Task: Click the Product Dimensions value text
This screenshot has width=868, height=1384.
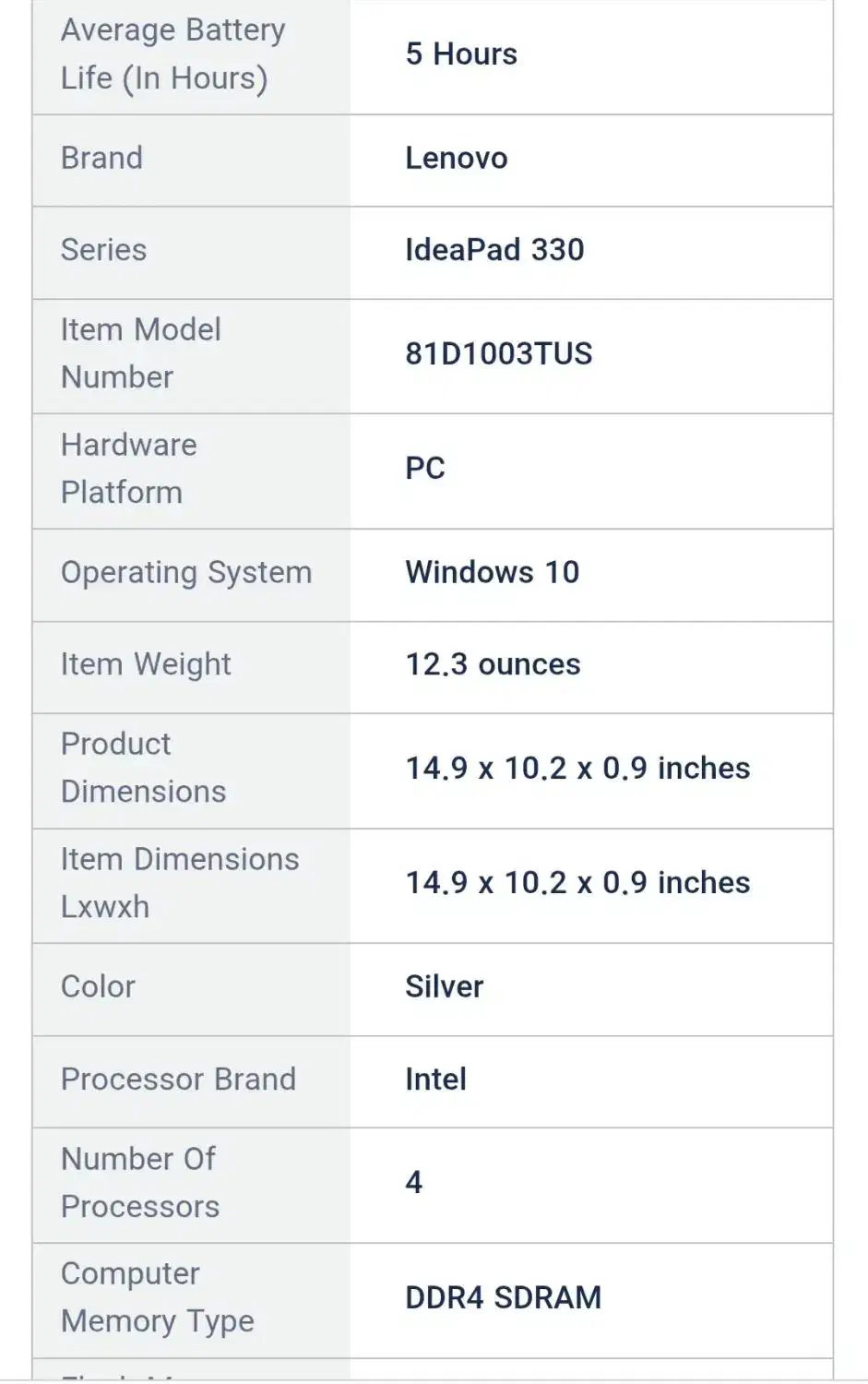Action: click(x=577, y=769)
